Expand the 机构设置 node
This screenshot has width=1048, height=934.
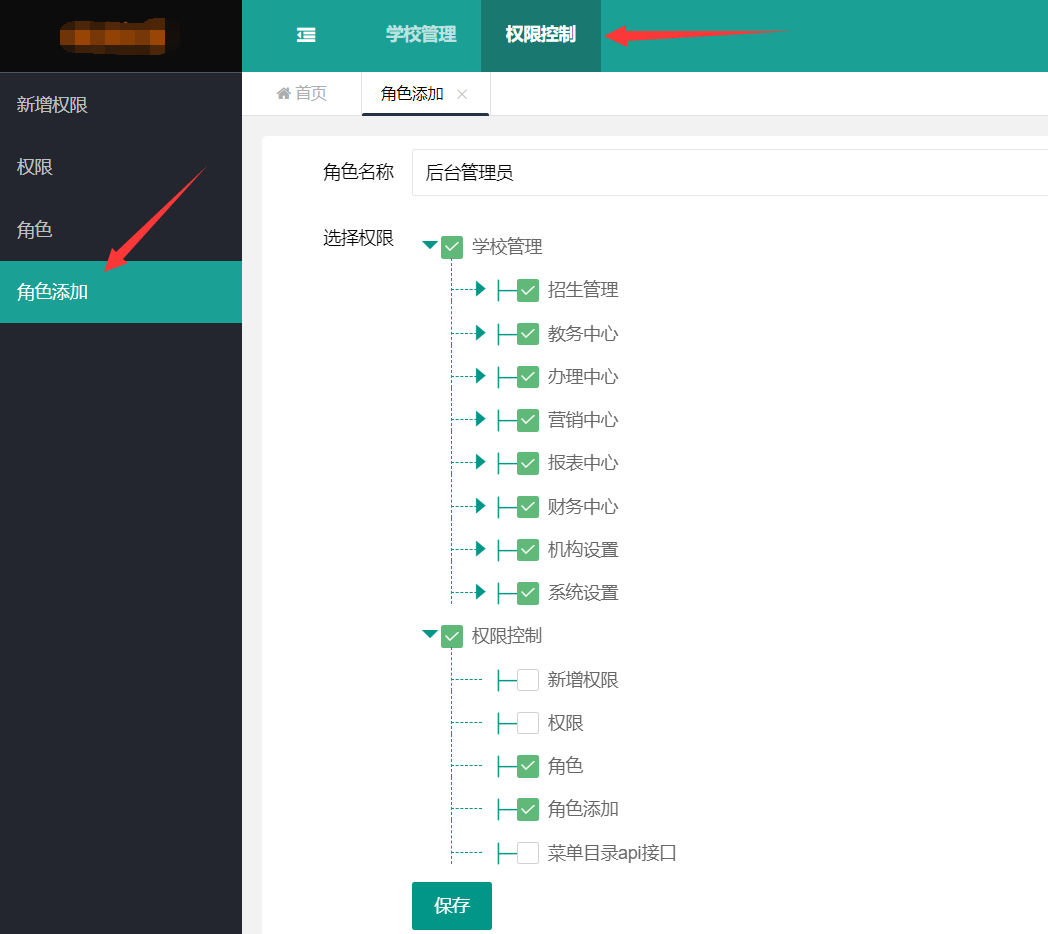click(x=480, y=549)
